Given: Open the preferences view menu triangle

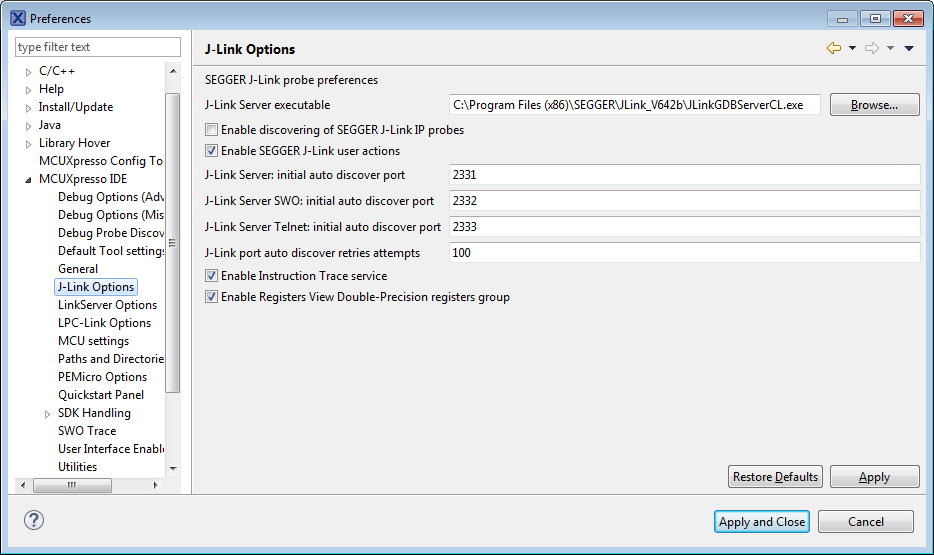Looking at the screenshot, I should tap(909, 48).
